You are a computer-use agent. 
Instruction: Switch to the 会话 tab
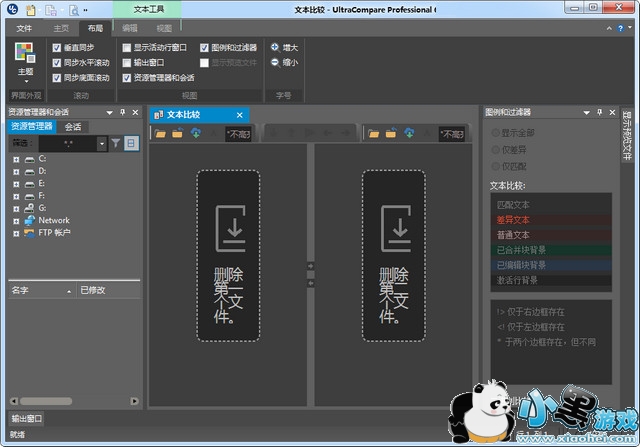73,127
